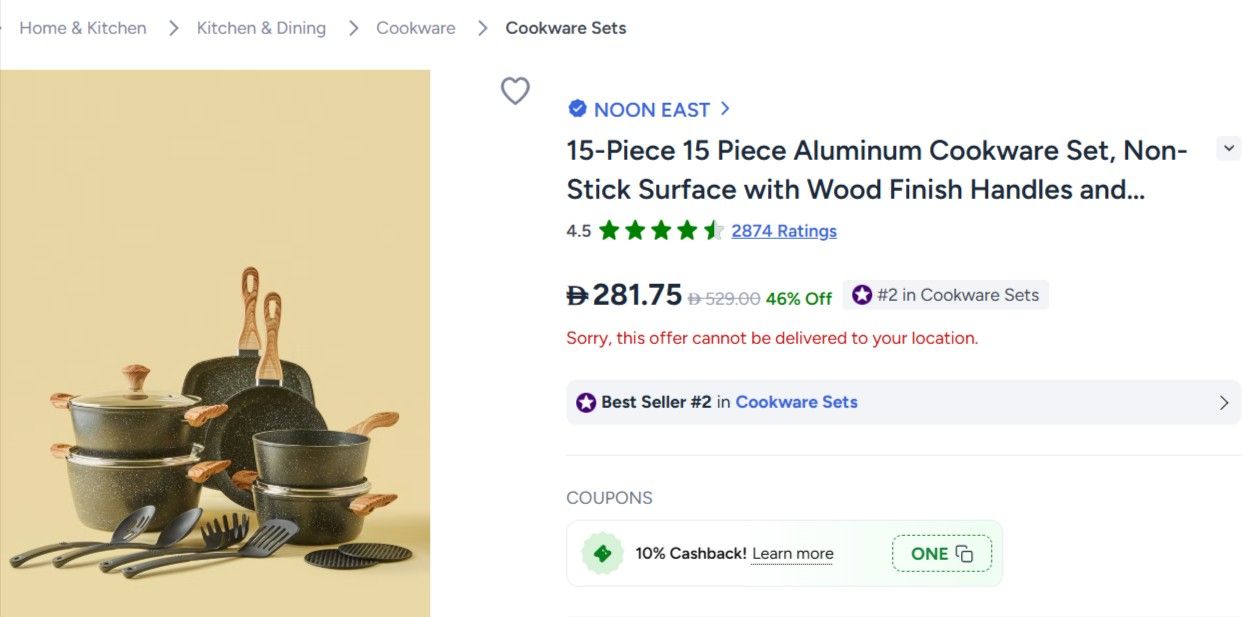Open the NOON EAST seller link
The height and width of the screenshot is (617, 1243).
[652, 110]
